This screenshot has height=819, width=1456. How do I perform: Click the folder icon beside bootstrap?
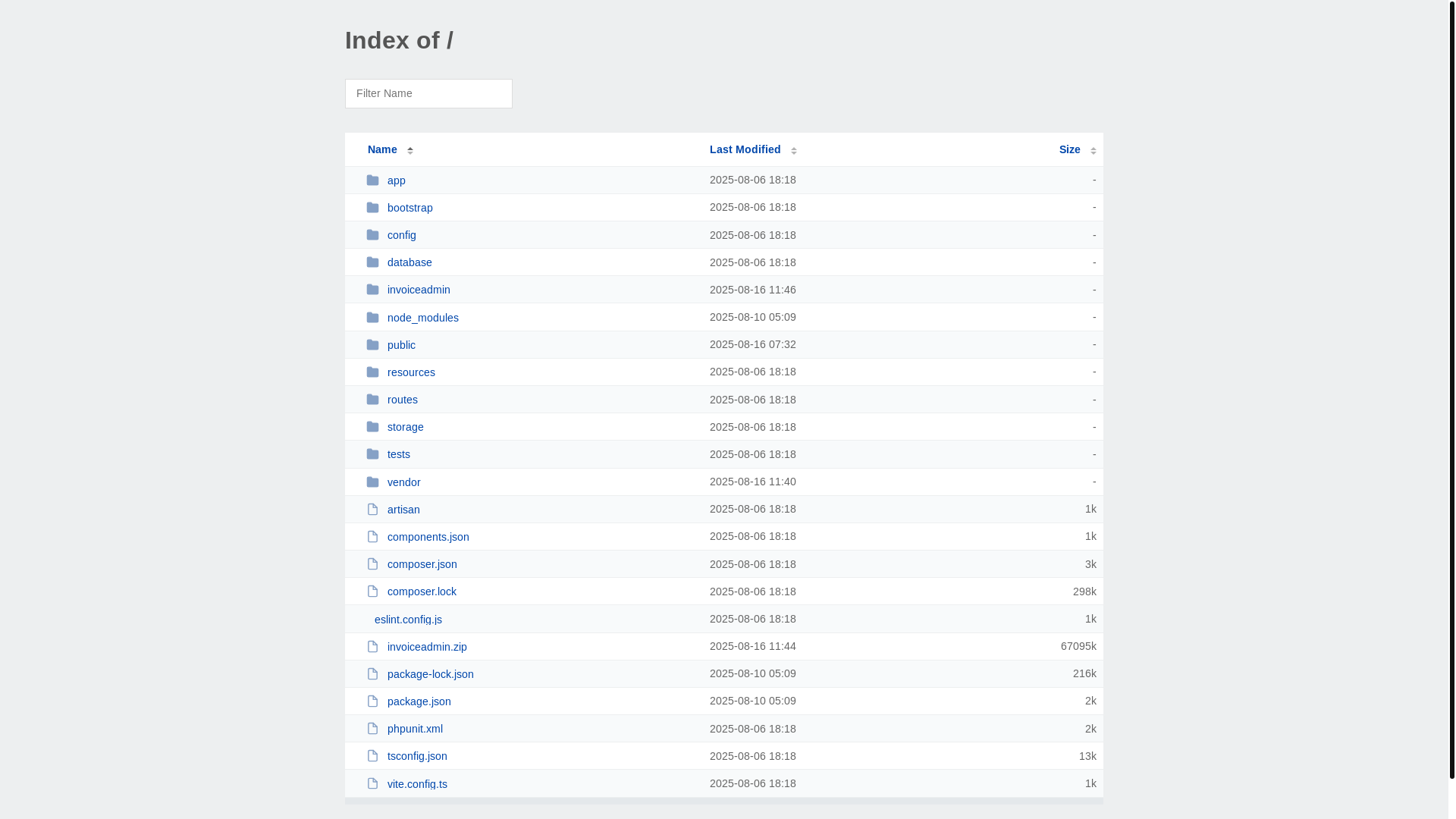(372, 208)
